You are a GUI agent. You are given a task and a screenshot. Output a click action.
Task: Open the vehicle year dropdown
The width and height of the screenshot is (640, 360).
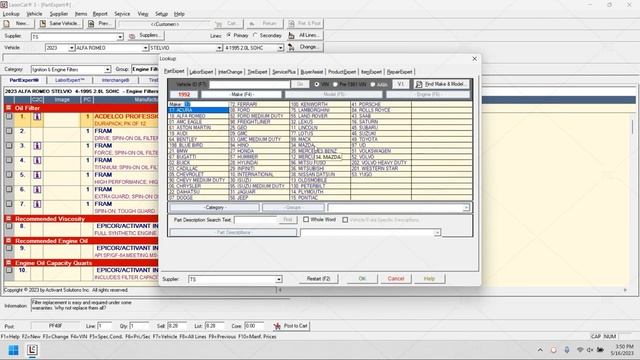(71, 48)
